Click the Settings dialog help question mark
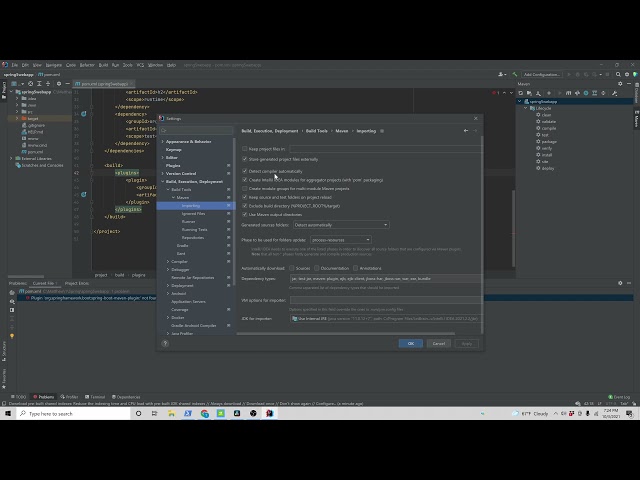Image resolution: width=640 pixels, height=480 pixels. tap(165, 343)
